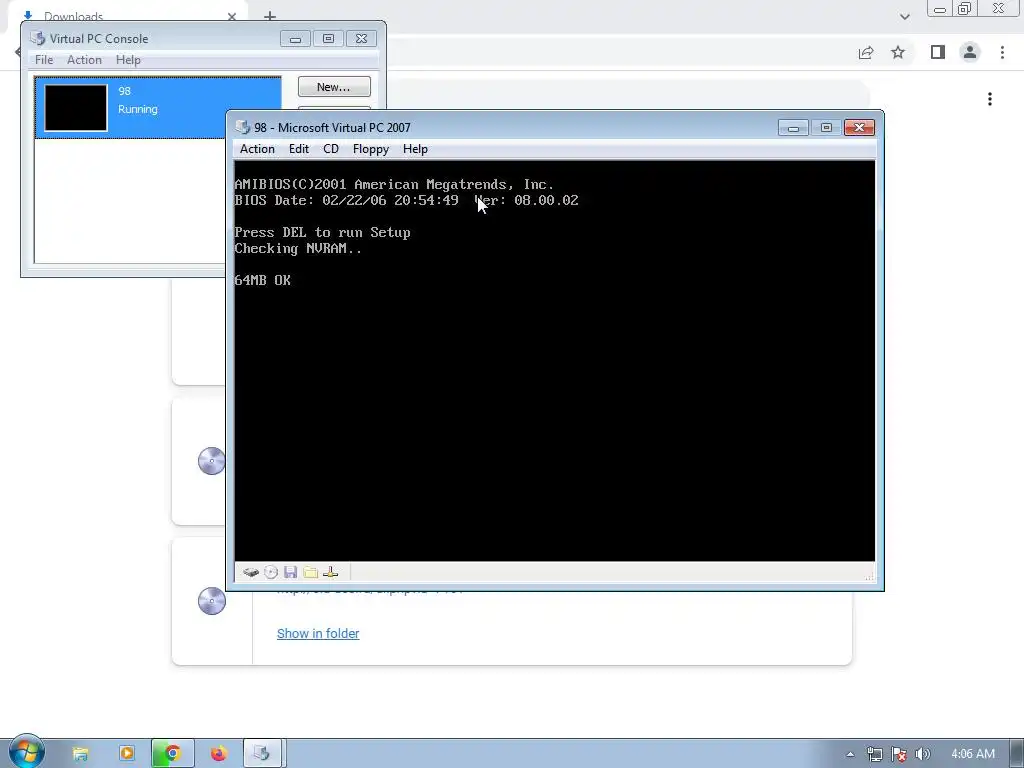This screenshot has height=768, width=1024.
Task: Open the Chrome profile avatar icon
Action: 970,52
